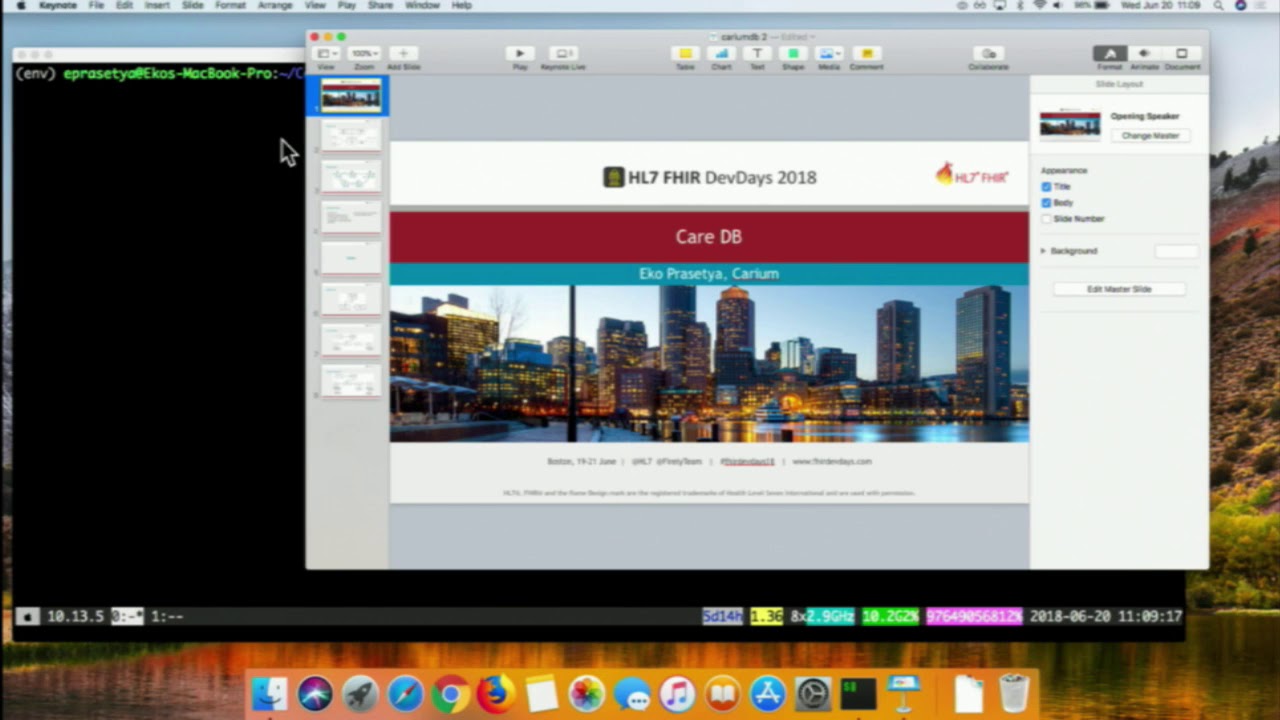The height and width of the screenshot is (720, 1280).
Task: Open Keynote Live from toolbar
Action: 563,54
